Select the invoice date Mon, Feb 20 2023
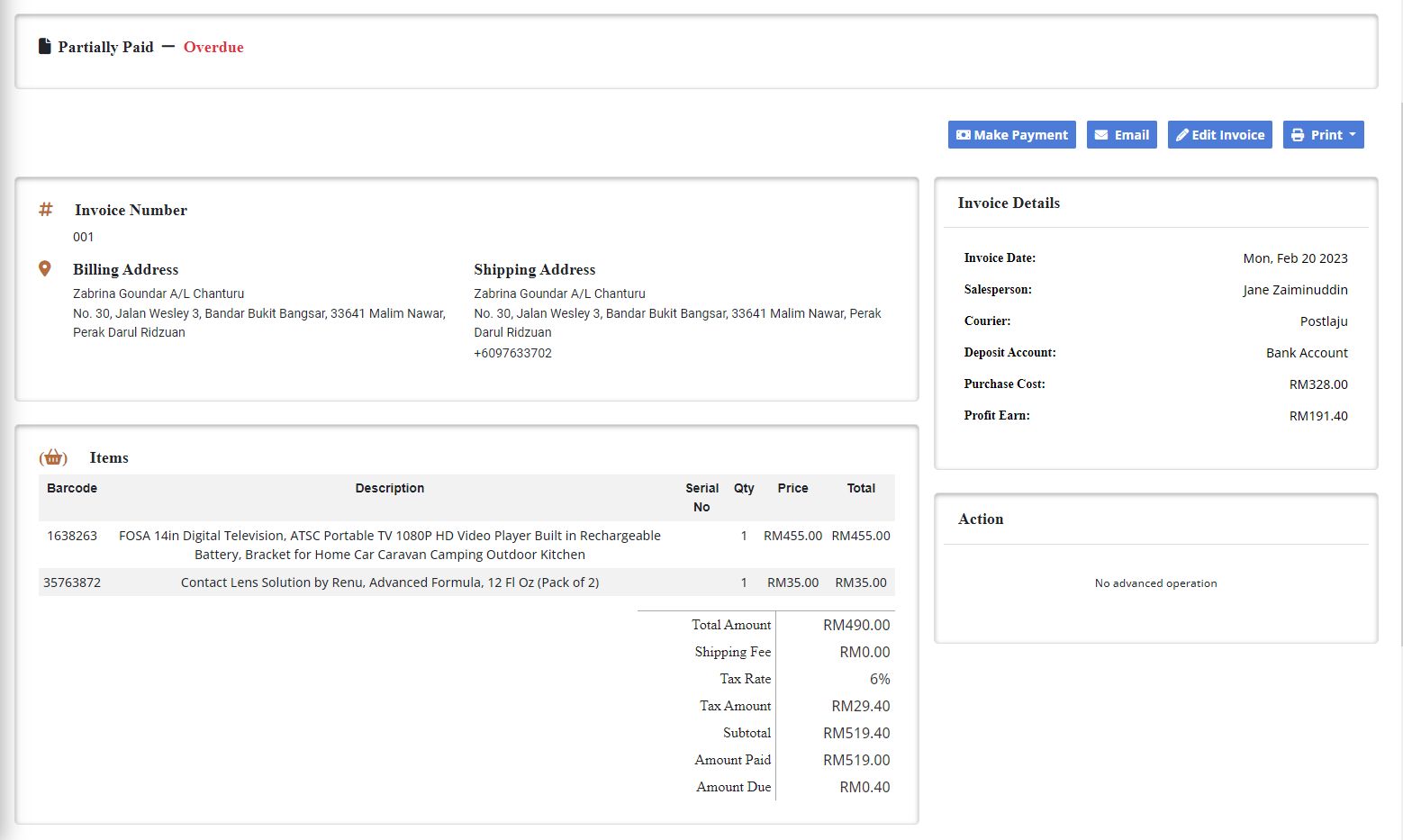The image size is (1403, 840). coord(1295,258)
